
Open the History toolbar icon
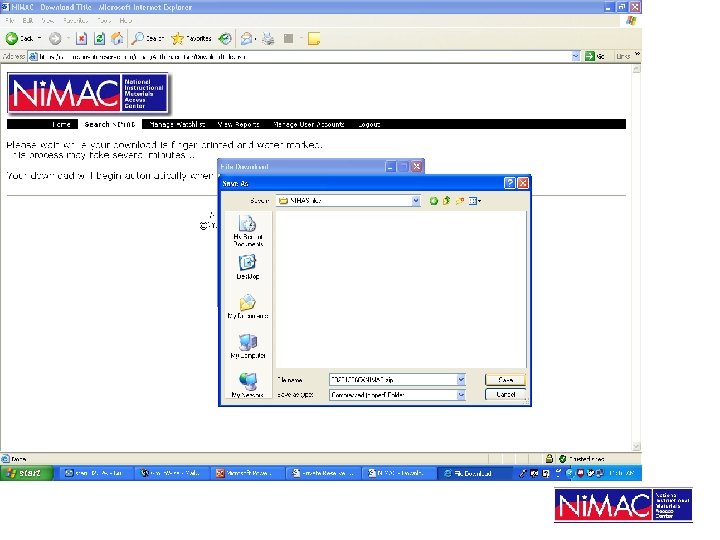point(225,39)
